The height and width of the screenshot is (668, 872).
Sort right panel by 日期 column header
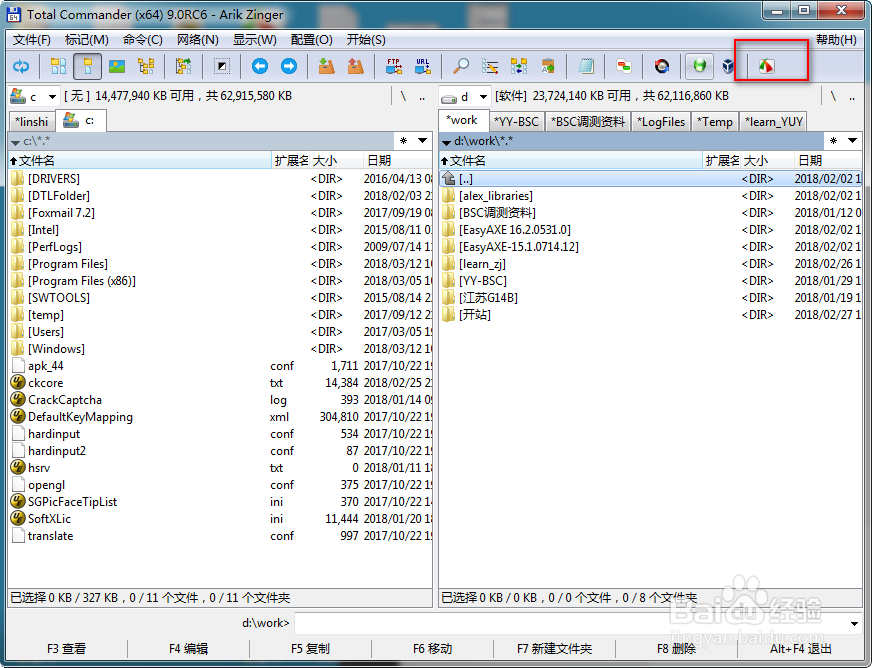(x=828, y=161)
